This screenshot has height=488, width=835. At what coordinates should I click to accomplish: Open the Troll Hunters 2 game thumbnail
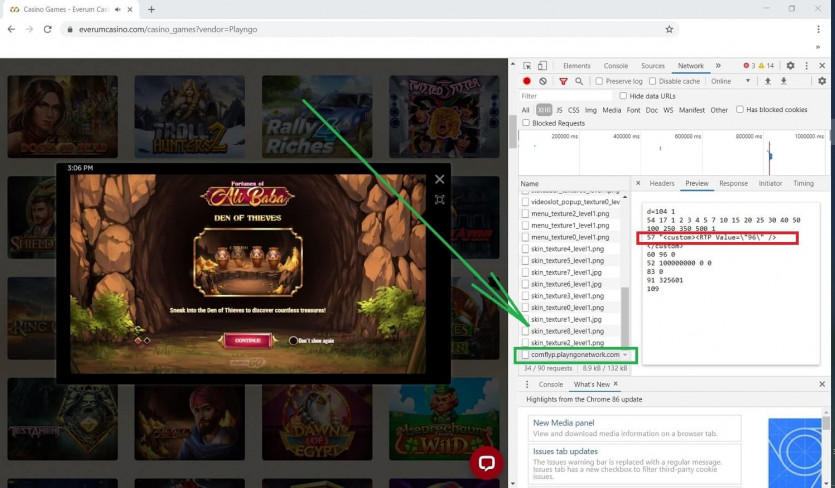click(x=190, y=117)
